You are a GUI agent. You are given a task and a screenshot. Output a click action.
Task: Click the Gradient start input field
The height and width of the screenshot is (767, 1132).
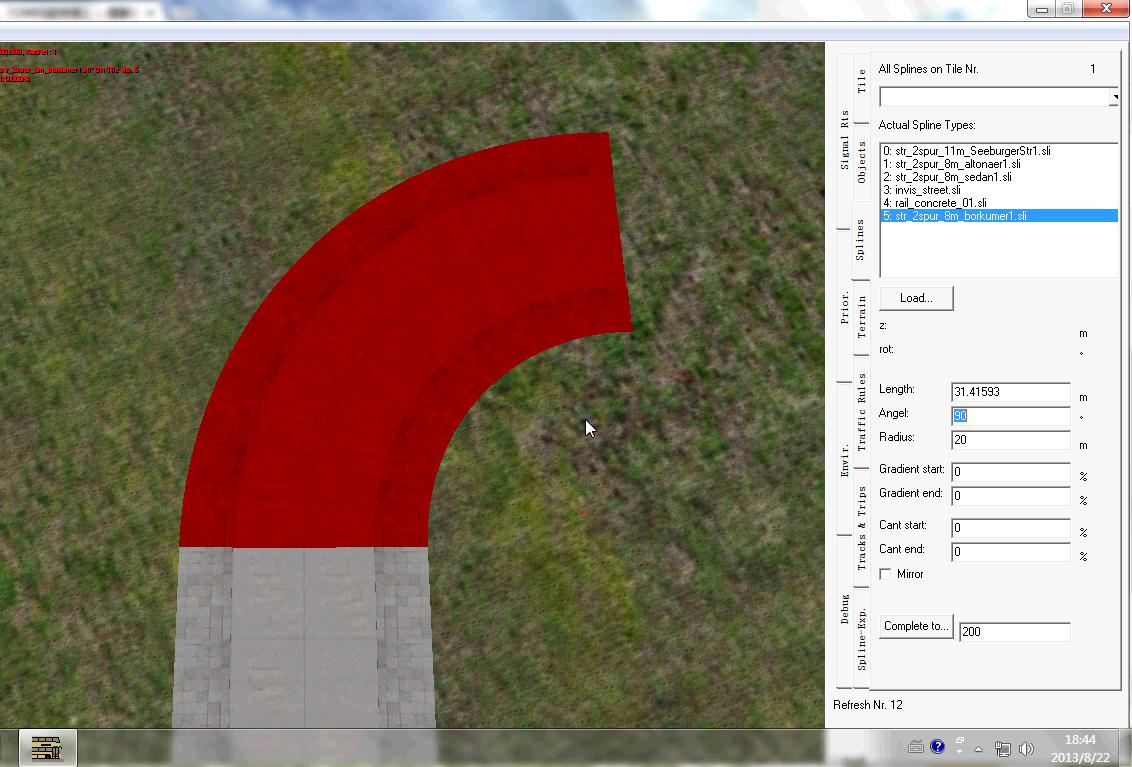(1010, 472)
